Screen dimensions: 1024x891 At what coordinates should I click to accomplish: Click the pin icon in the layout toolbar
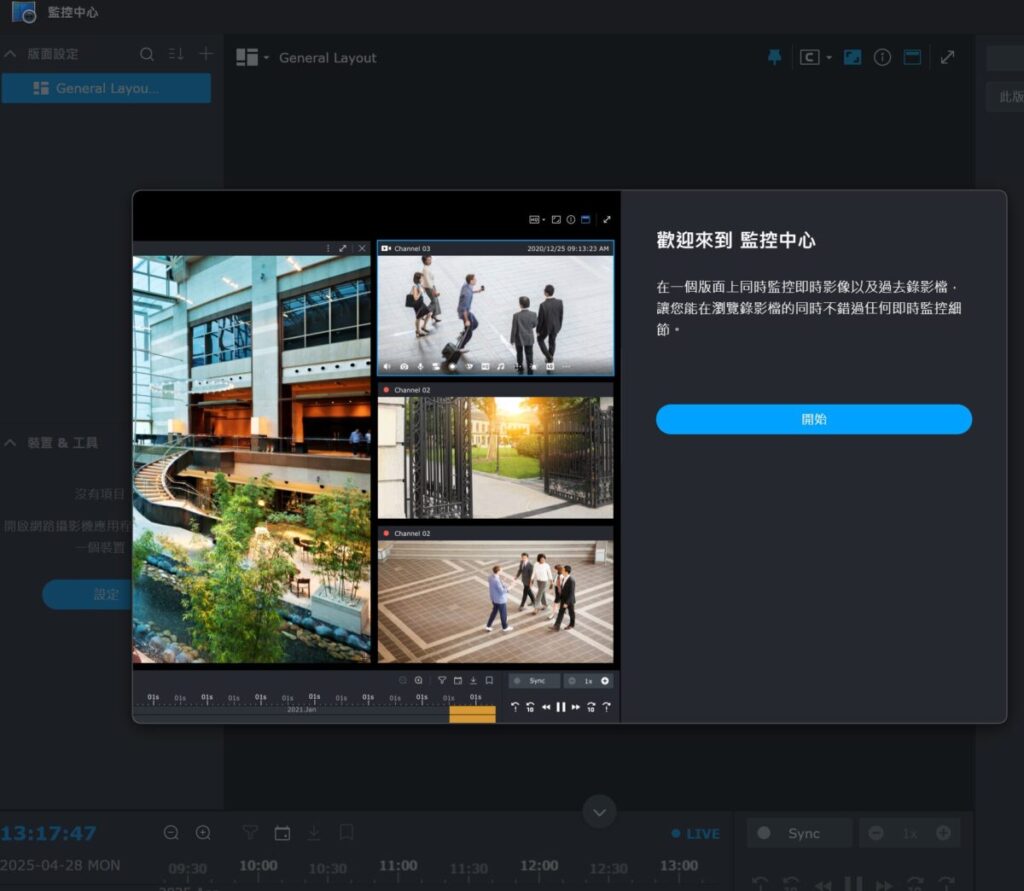775,57
